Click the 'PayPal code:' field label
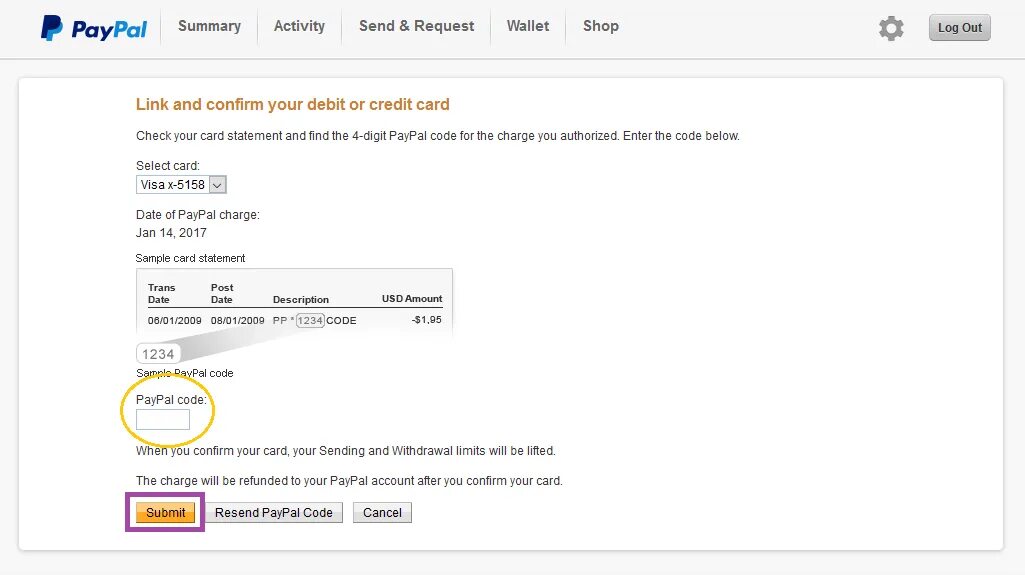Image resolution: width=1025 pixels, height=575 pixels. [x=171, y=400]
